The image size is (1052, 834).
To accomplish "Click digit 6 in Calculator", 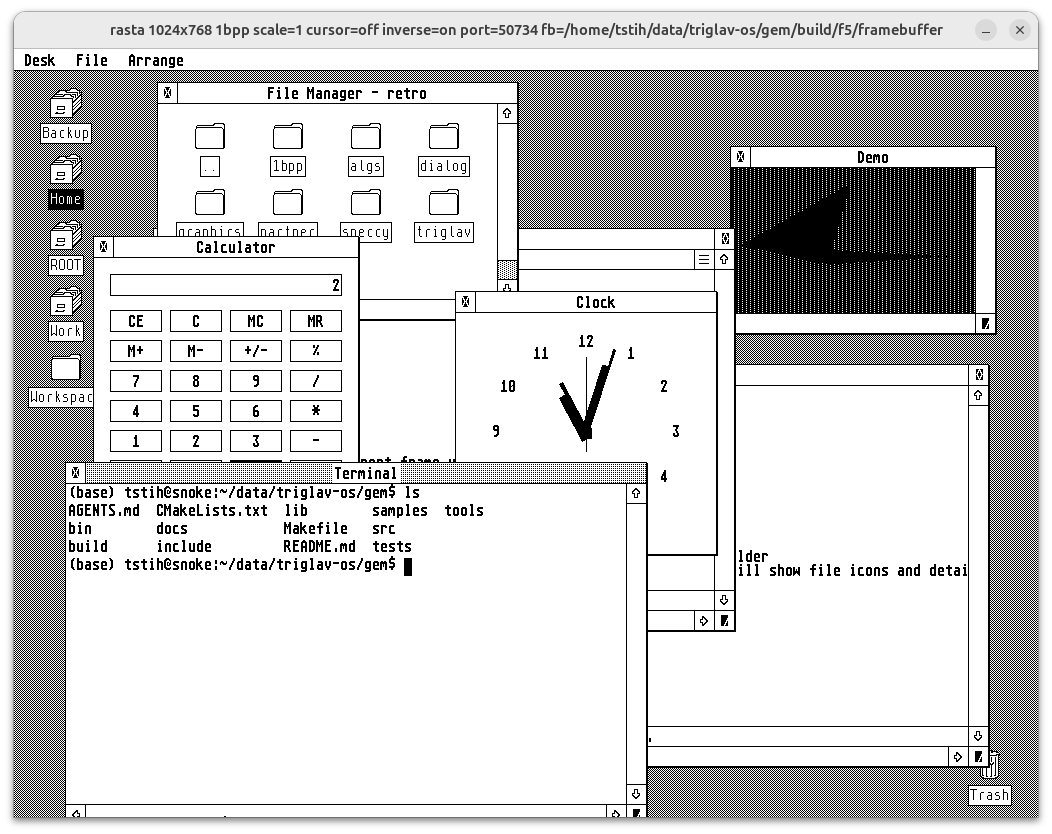I will 256,411.
